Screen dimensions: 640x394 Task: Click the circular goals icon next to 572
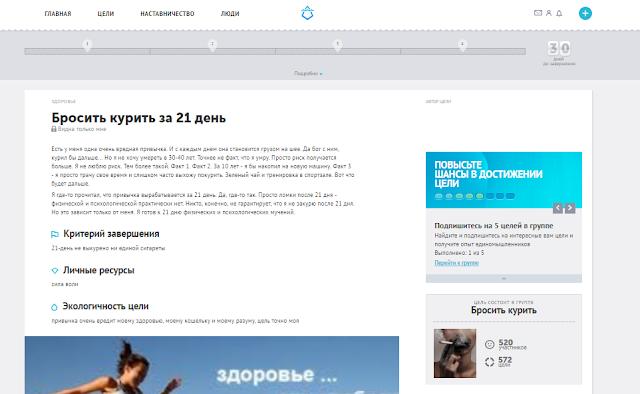489,362
